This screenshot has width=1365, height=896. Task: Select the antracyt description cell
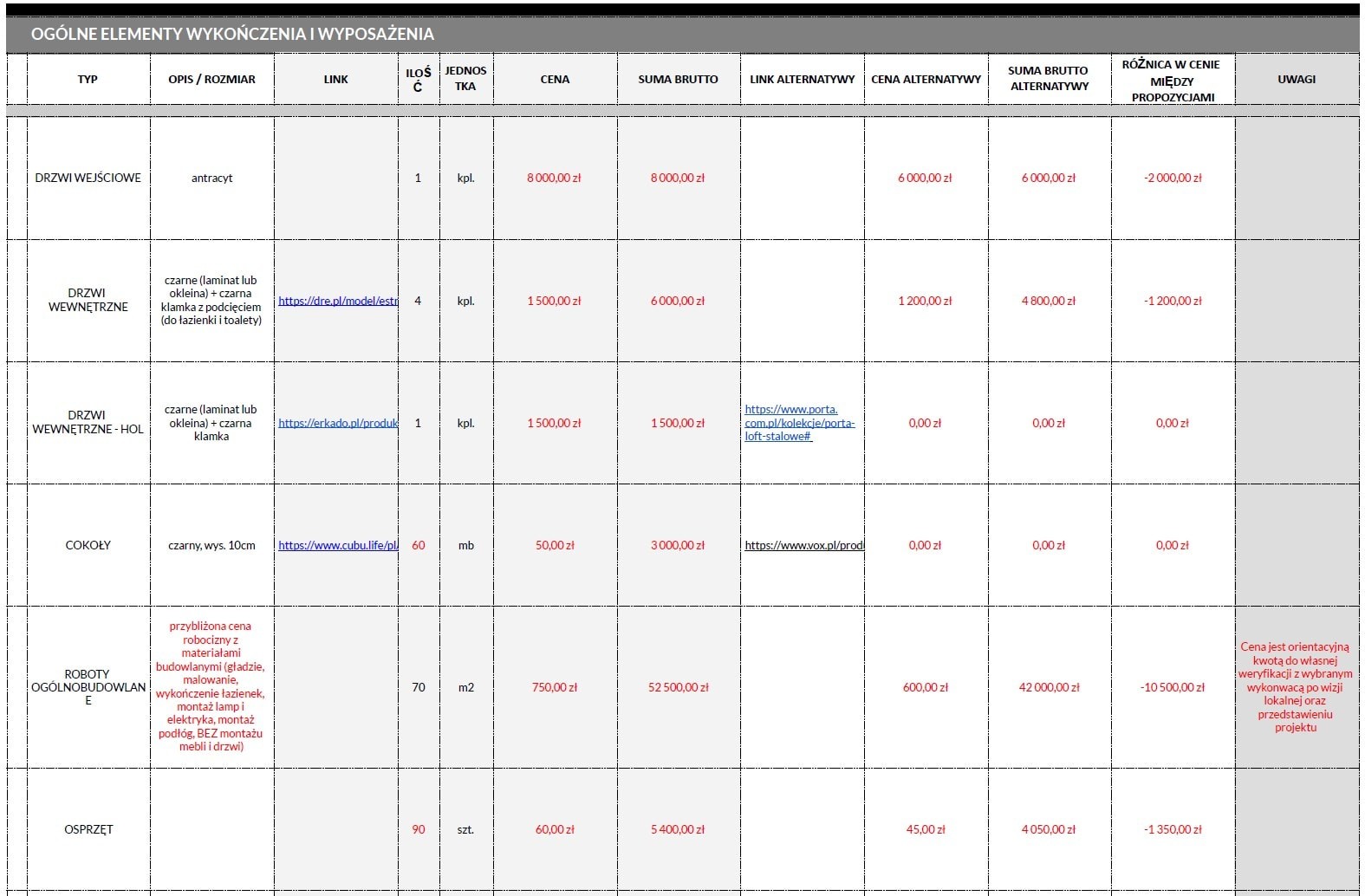[212, 178]
